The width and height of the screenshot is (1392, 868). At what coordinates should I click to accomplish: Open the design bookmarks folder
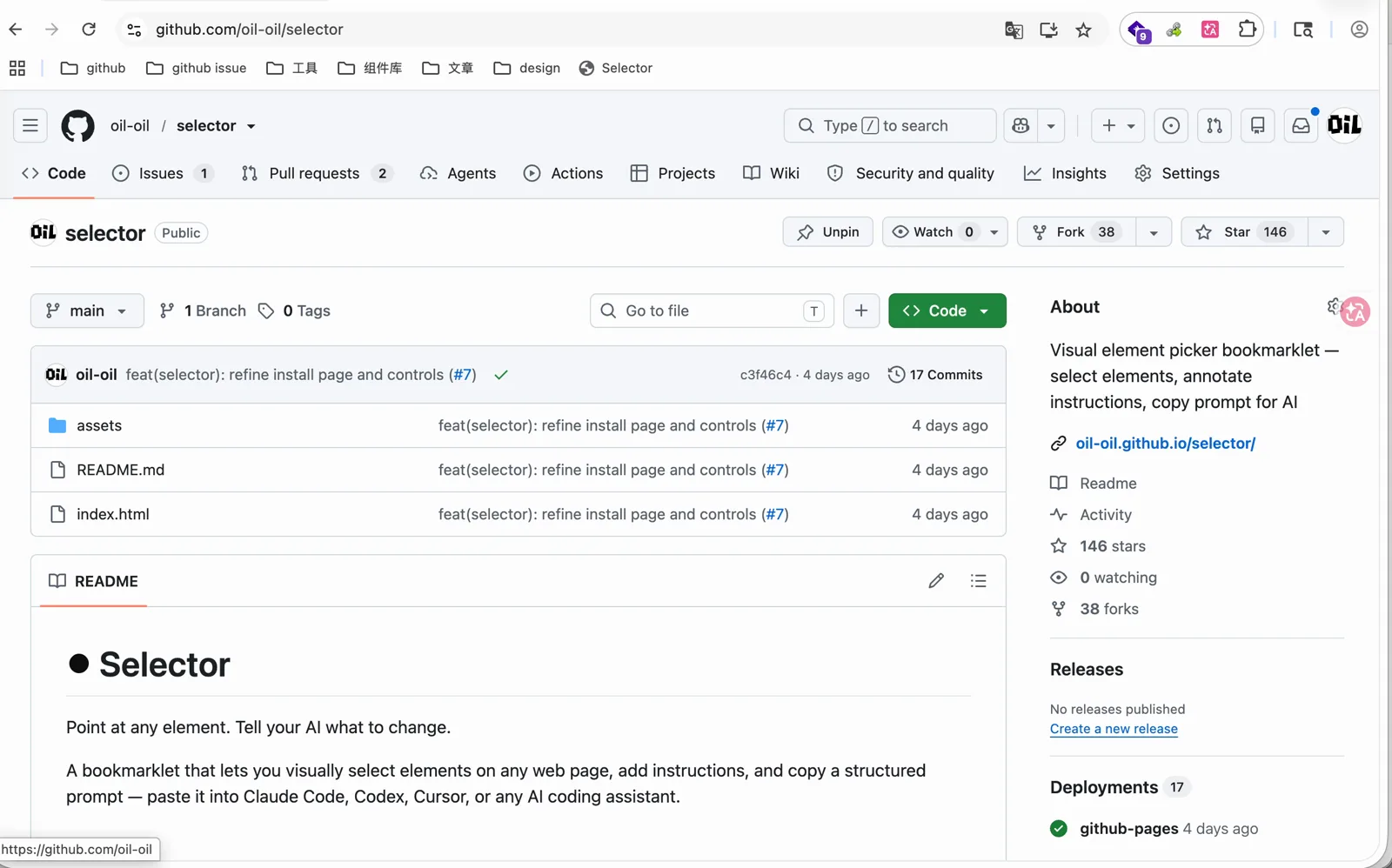coord(527,68)
